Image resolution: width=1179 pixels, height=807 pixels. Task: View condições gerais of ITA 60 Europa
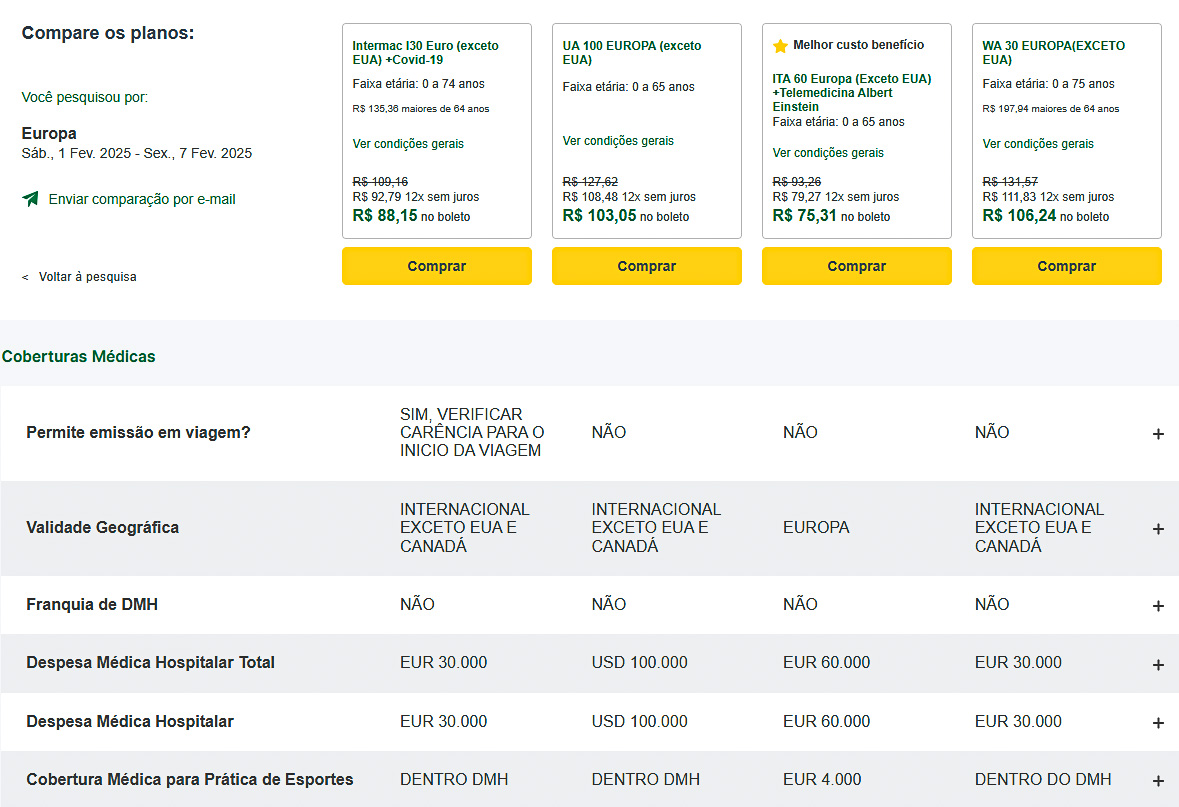click(828, 153)
